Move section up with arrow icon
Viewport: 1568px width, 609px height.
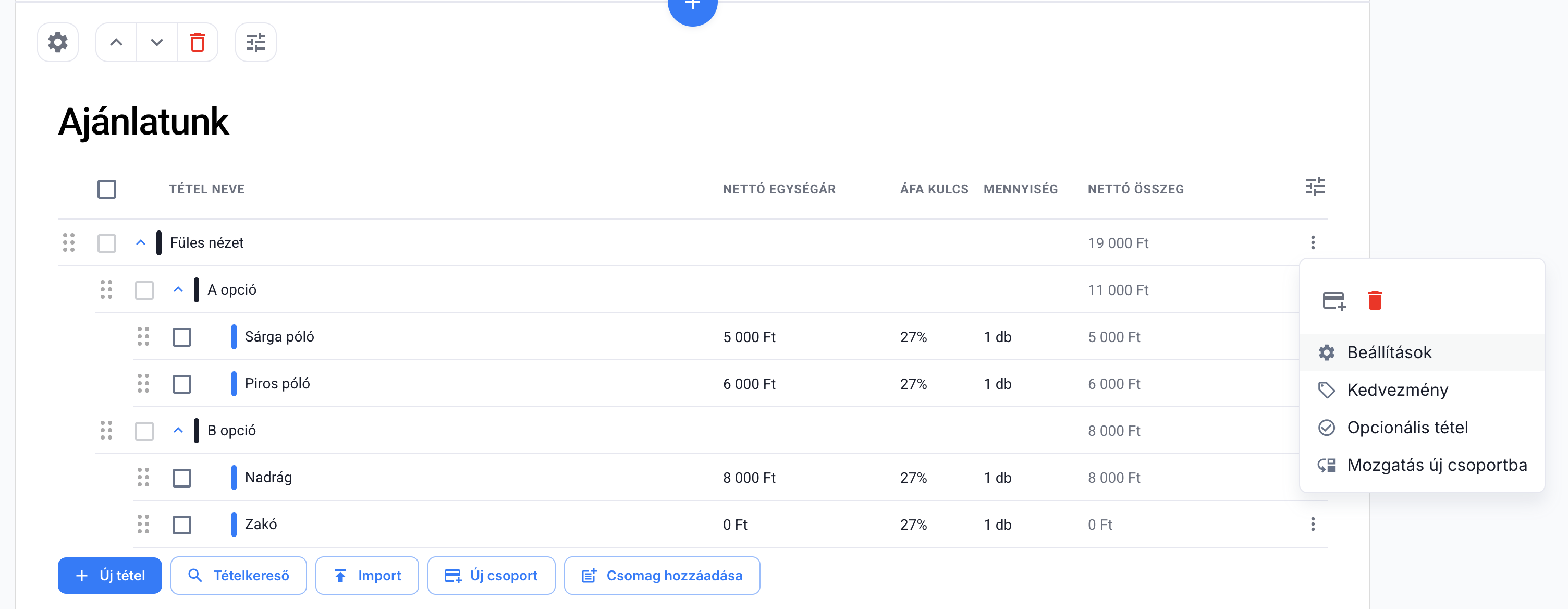(x=116, y=43)
